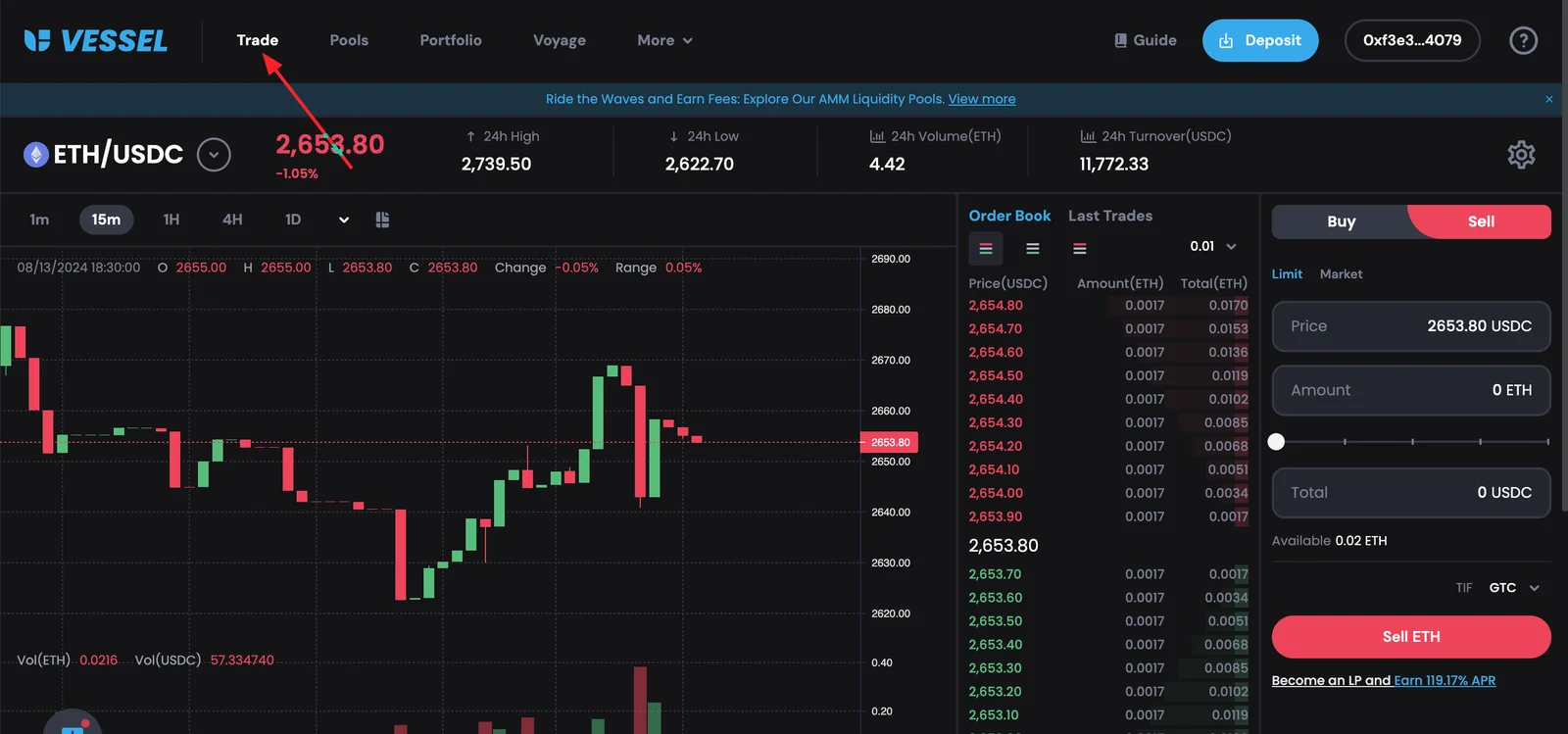Switch to the Buy side
This screenshot has width=1568, height=734.
point(1341,221)
